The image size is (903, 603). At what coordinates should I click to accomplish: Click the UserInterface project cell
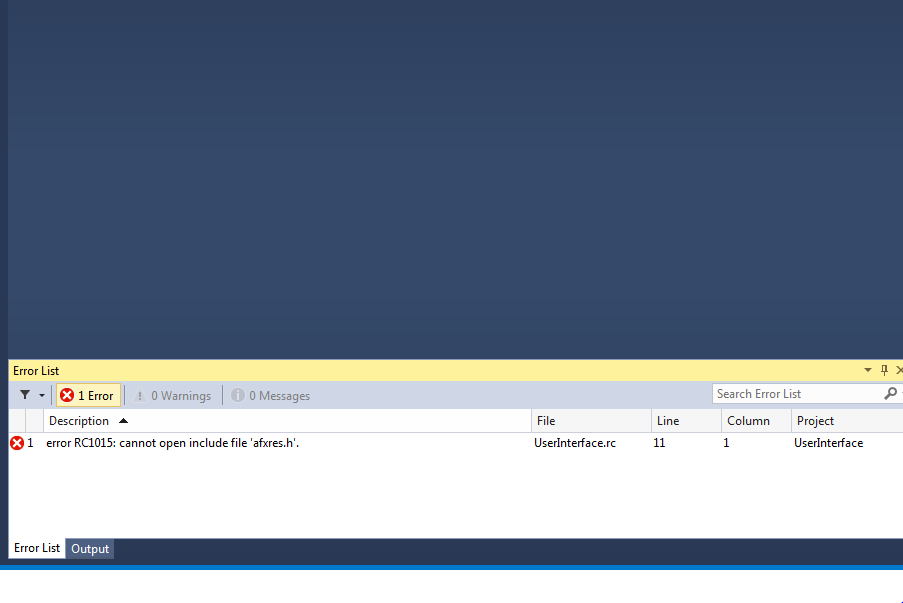click(x=828, y=443)
